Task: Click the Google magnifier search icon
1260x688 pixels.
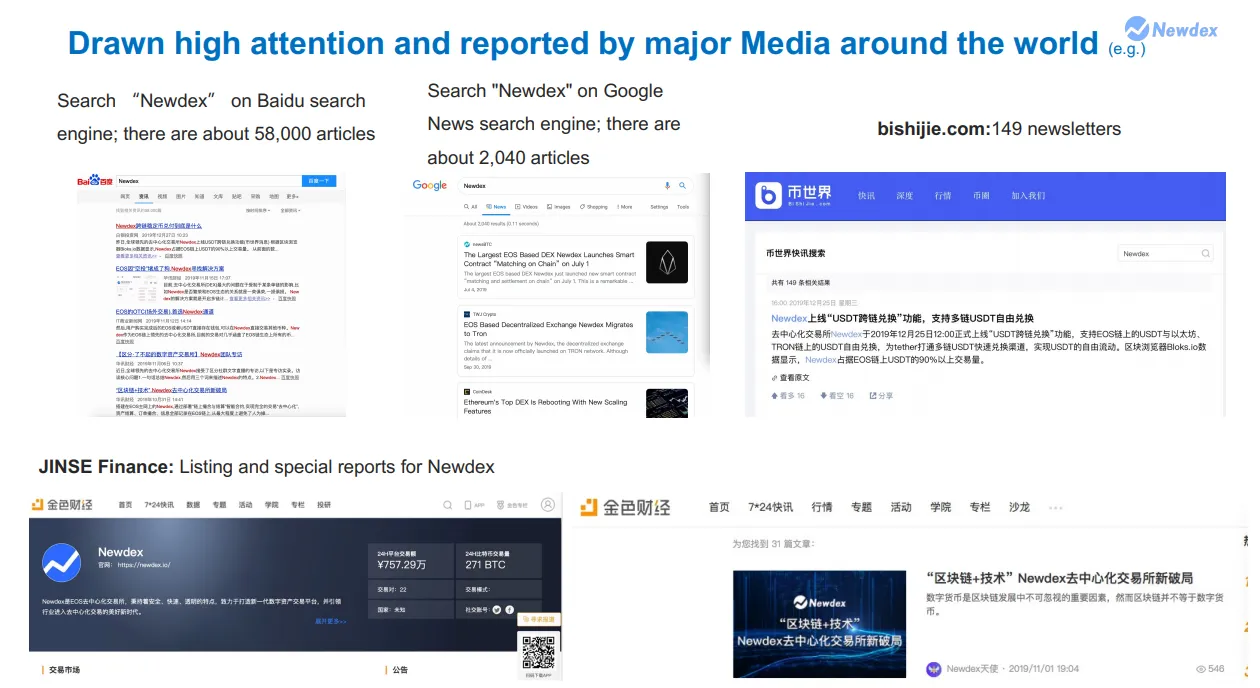Action: (683, 186)
